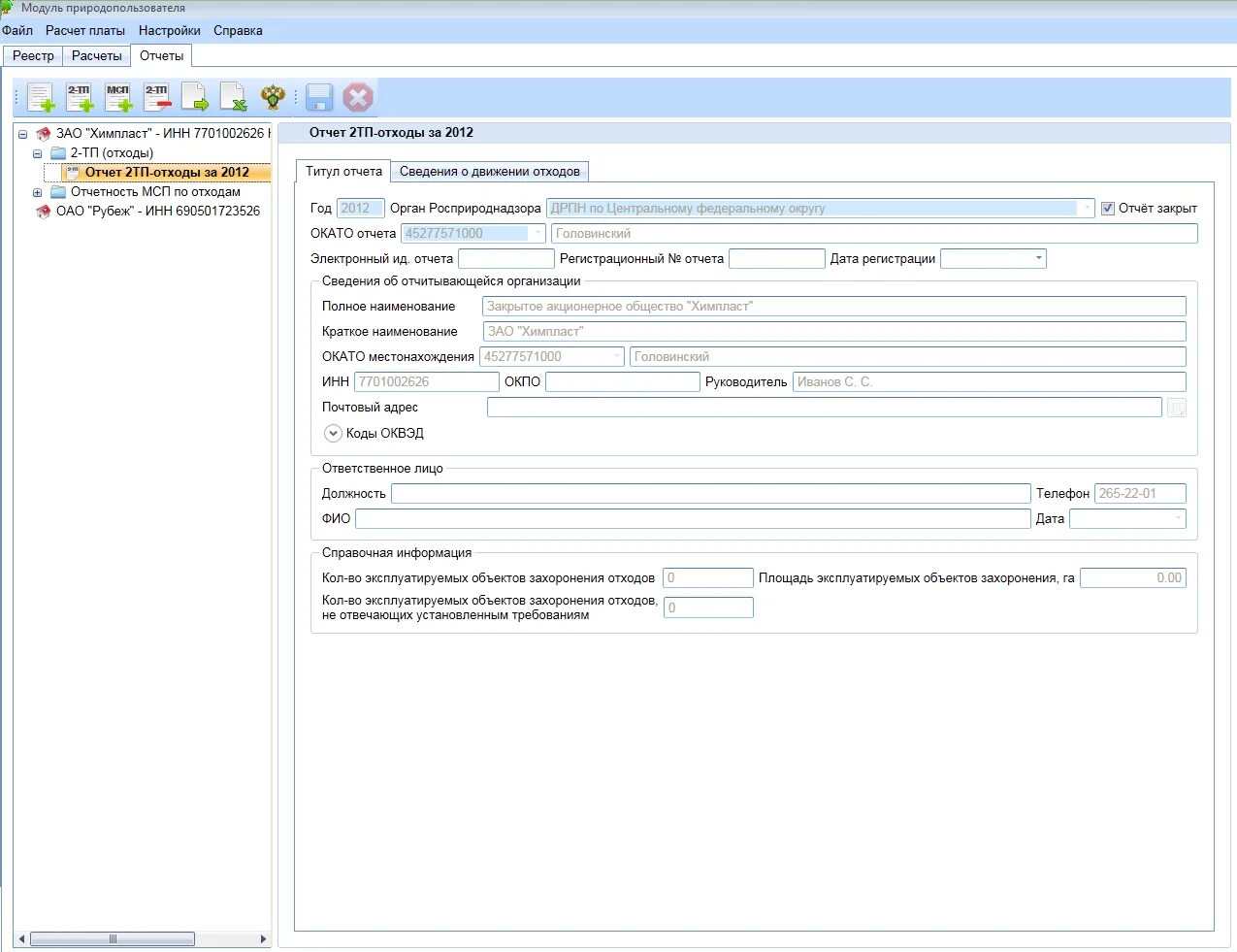Image resolution: width=1237 pixels, height=952 pixels.
Task: Click the tree panel horizontal scrollbar thumb
Action: click(113, 939)
